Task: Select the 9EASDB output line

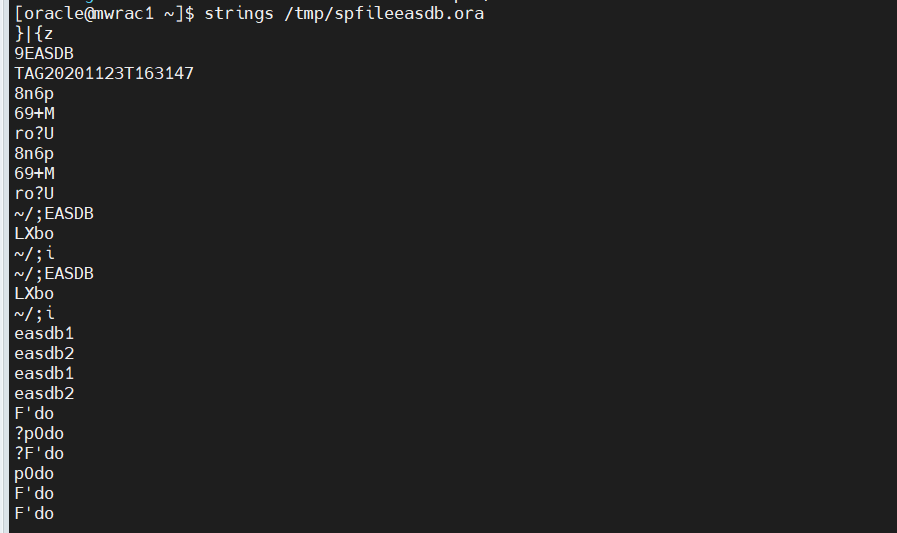Action: click(44, 54)
